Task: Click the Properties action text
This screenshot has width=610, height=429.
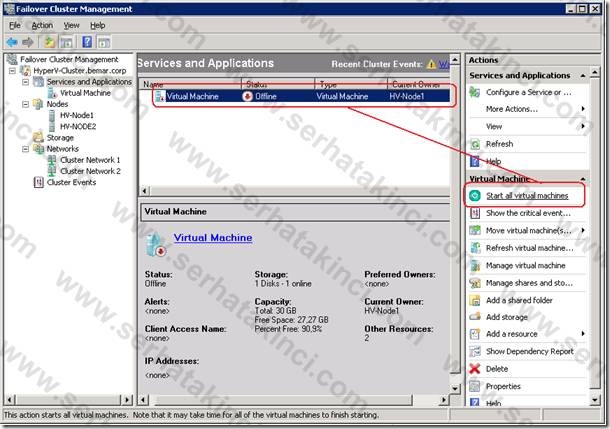Action: (503, 386)
